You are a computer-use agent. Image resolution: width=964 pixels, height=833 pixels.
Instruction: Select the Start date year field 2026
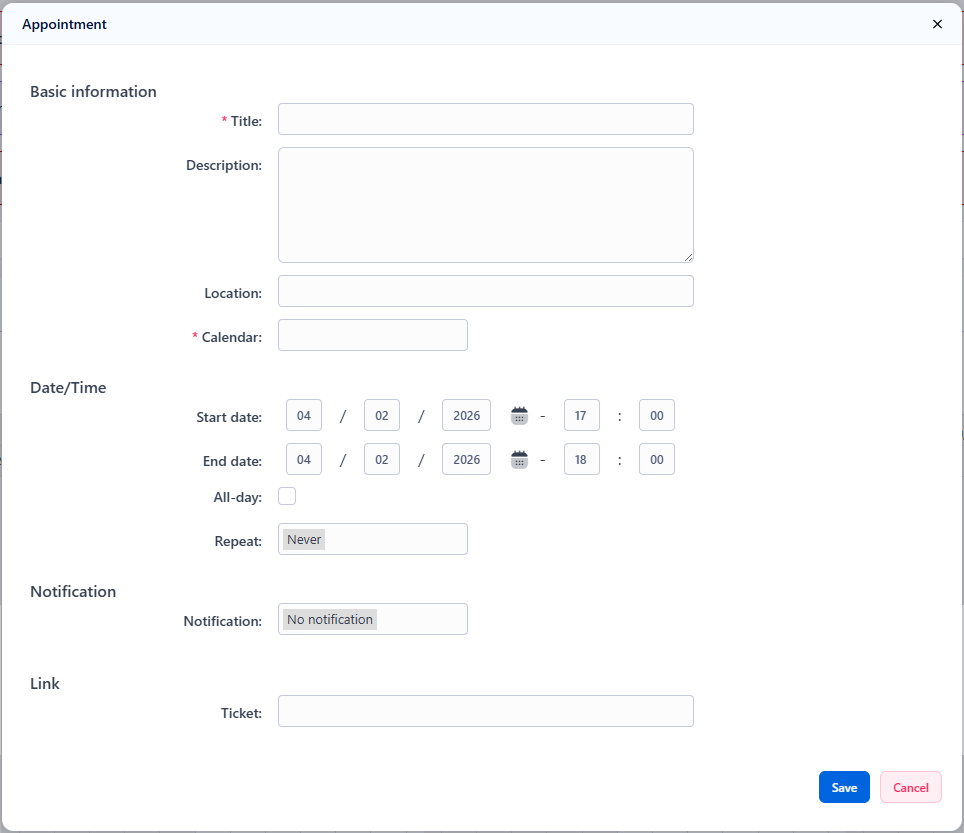pyautogui.click(x=467, y=416)
